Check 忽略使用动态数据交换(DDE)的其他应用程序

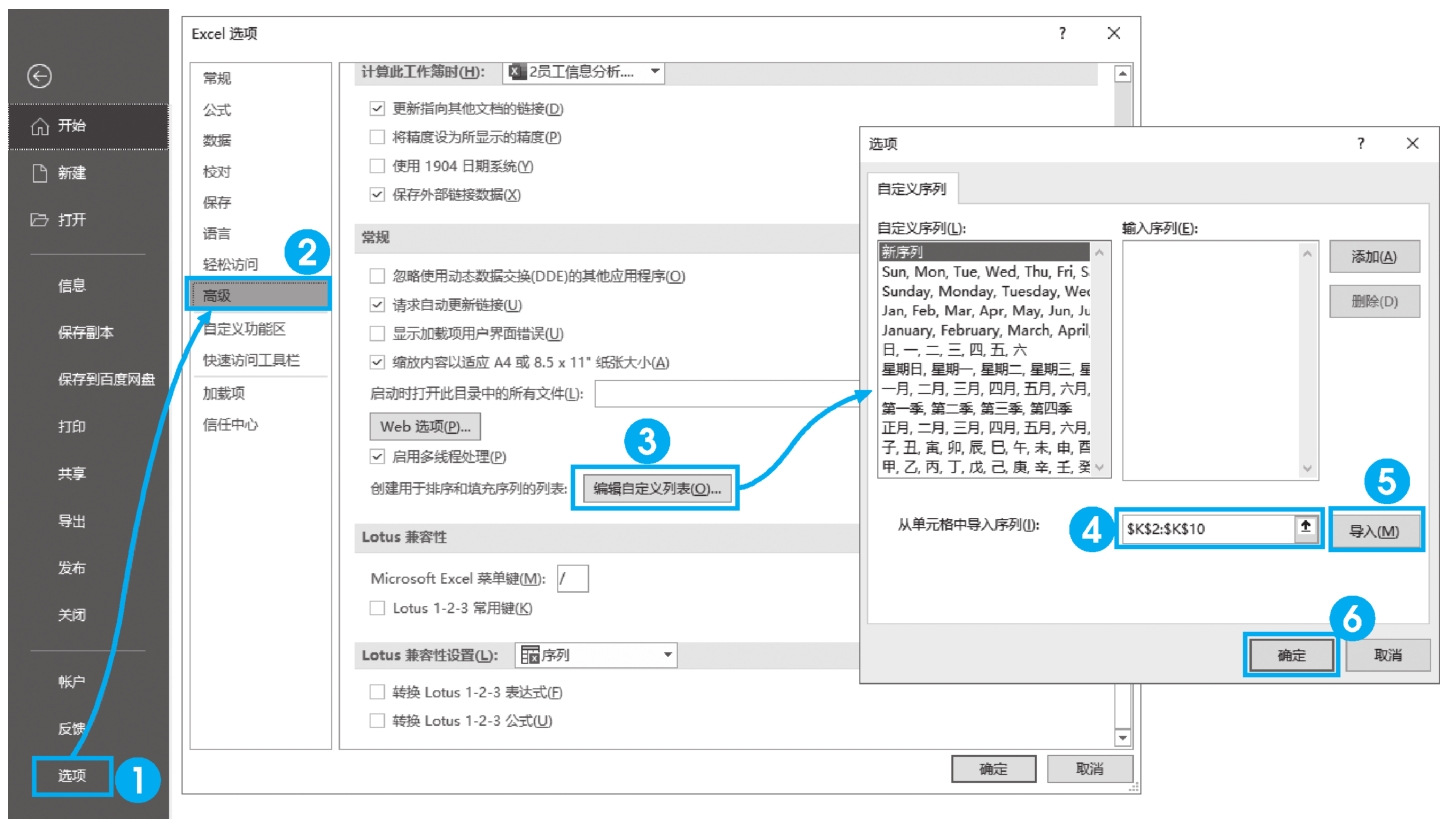(x=377, y=276)
